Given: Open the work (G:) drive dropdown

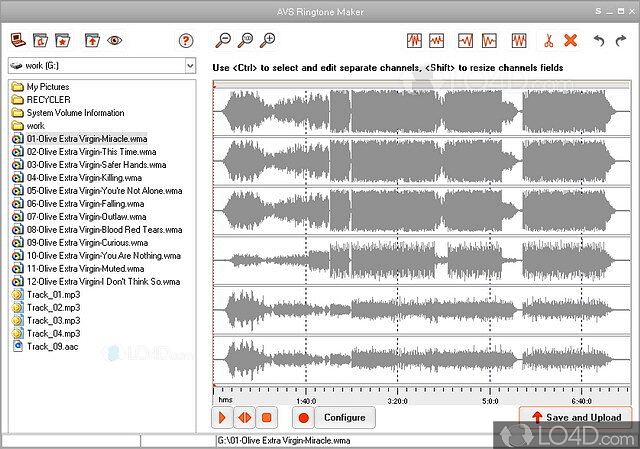Looking at the screenshot, I should pos(189,66).
